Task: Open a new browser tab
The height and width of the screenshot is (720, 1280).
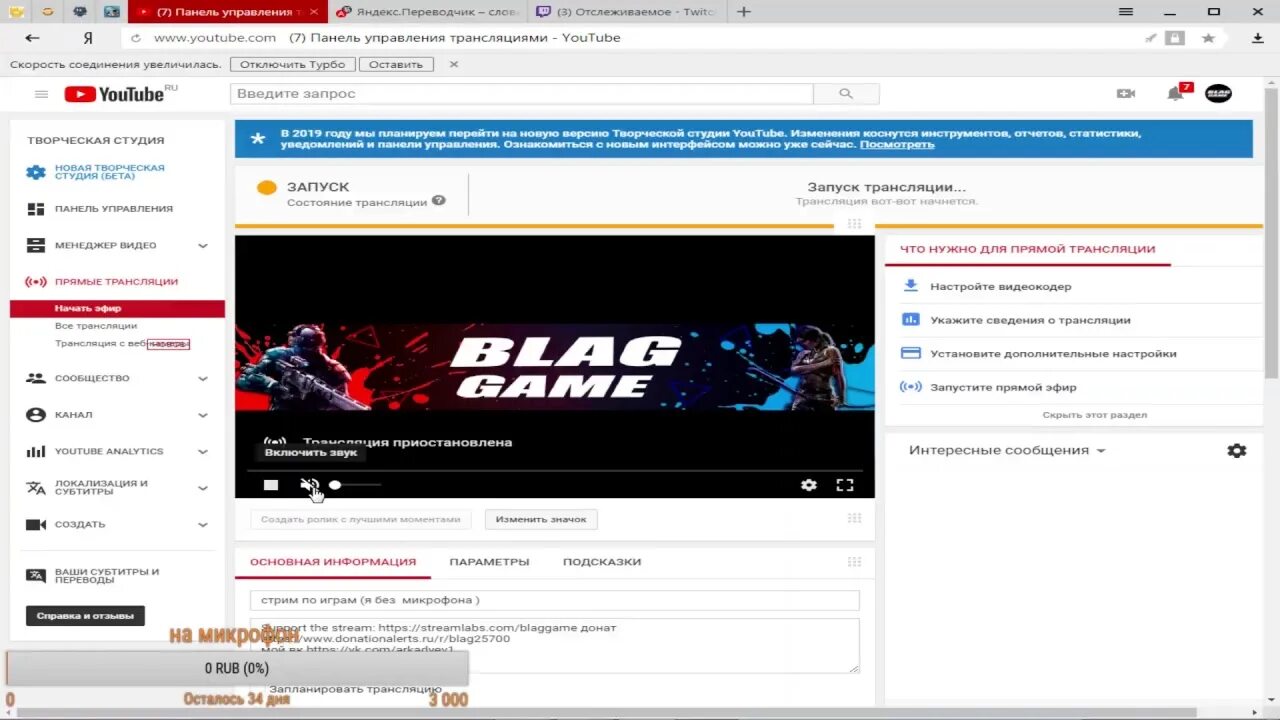Action: (x=744, y=12)
